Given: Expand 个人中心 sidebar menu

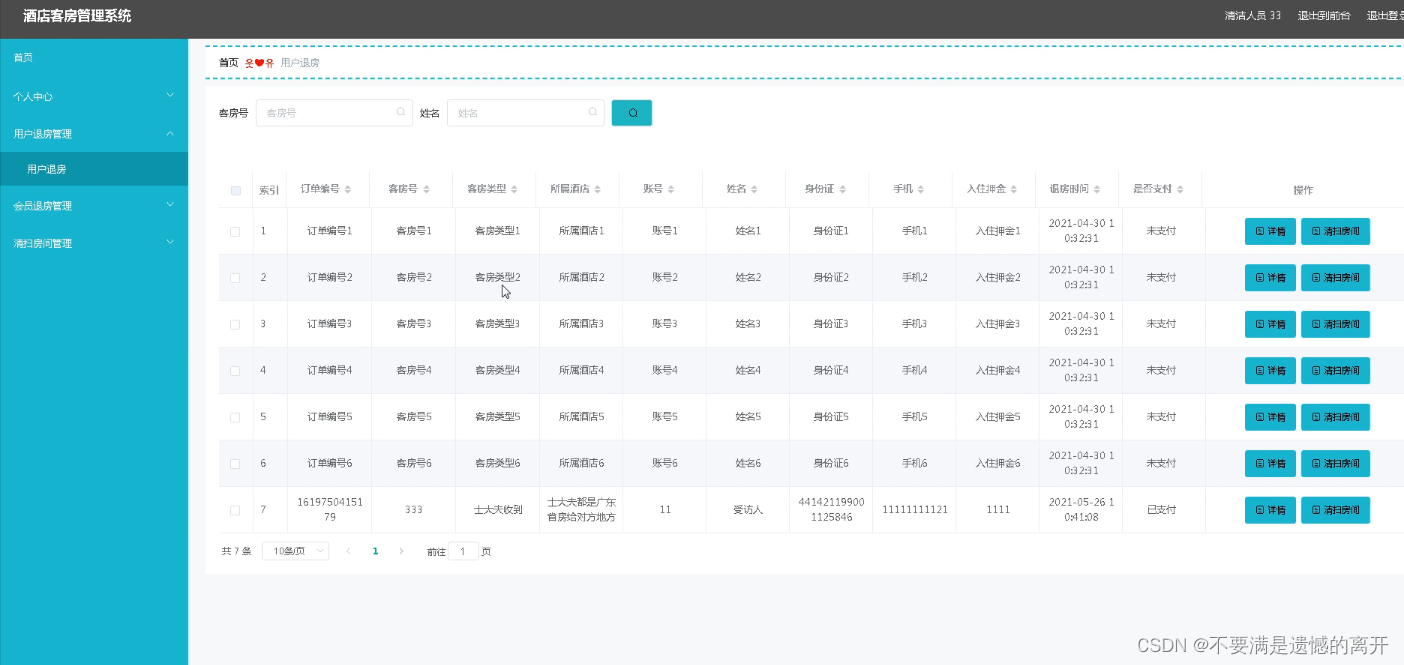Looking at the screenshot, I should (94, 96).
